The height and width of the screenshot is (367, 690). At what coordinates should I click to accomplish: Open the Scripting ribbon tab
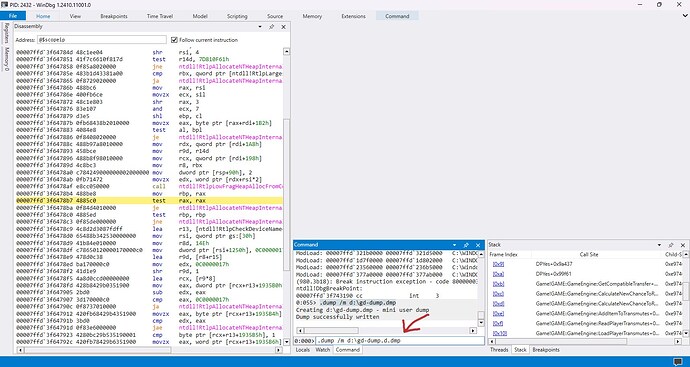[237, 16]
